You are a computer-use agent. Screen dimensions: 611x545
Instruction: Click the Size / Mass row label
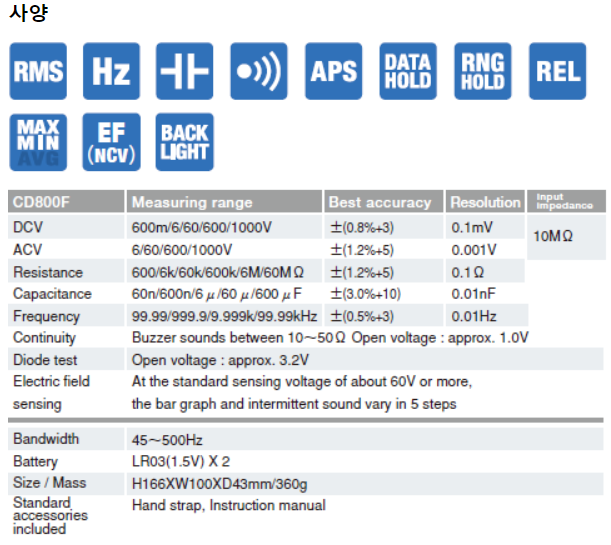49,483
